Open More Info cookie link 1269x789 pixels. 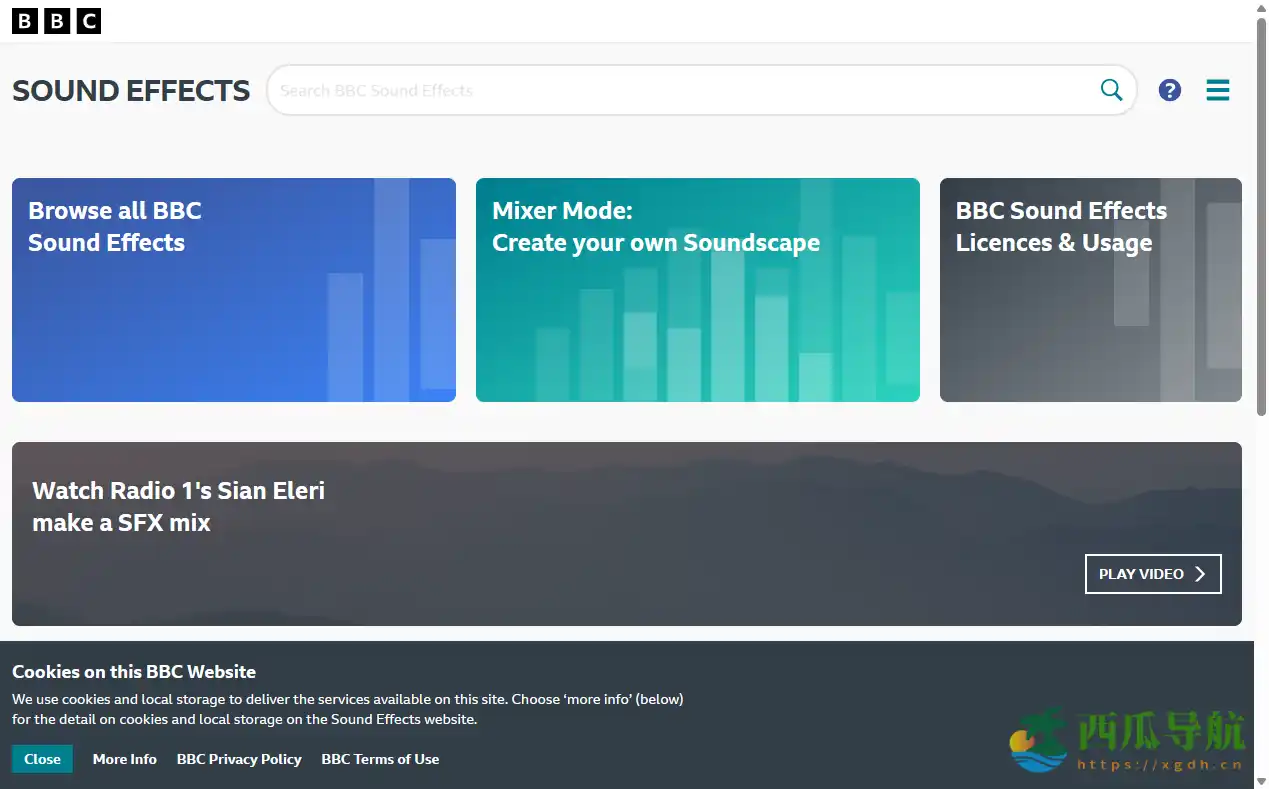tap(124, 759)
